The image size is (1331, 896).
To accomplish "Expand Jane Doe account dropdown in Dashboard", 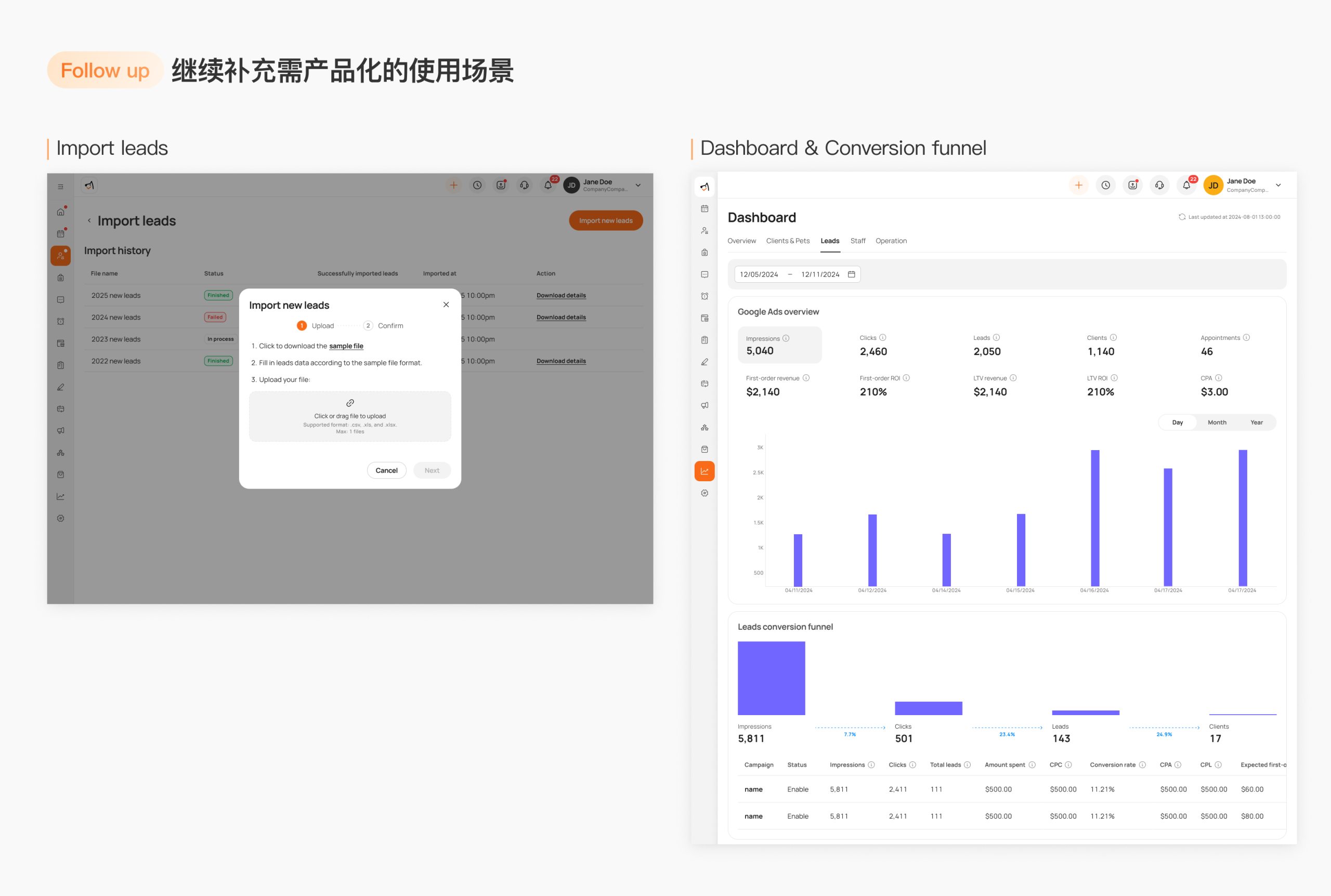I will coord(1278,185).
